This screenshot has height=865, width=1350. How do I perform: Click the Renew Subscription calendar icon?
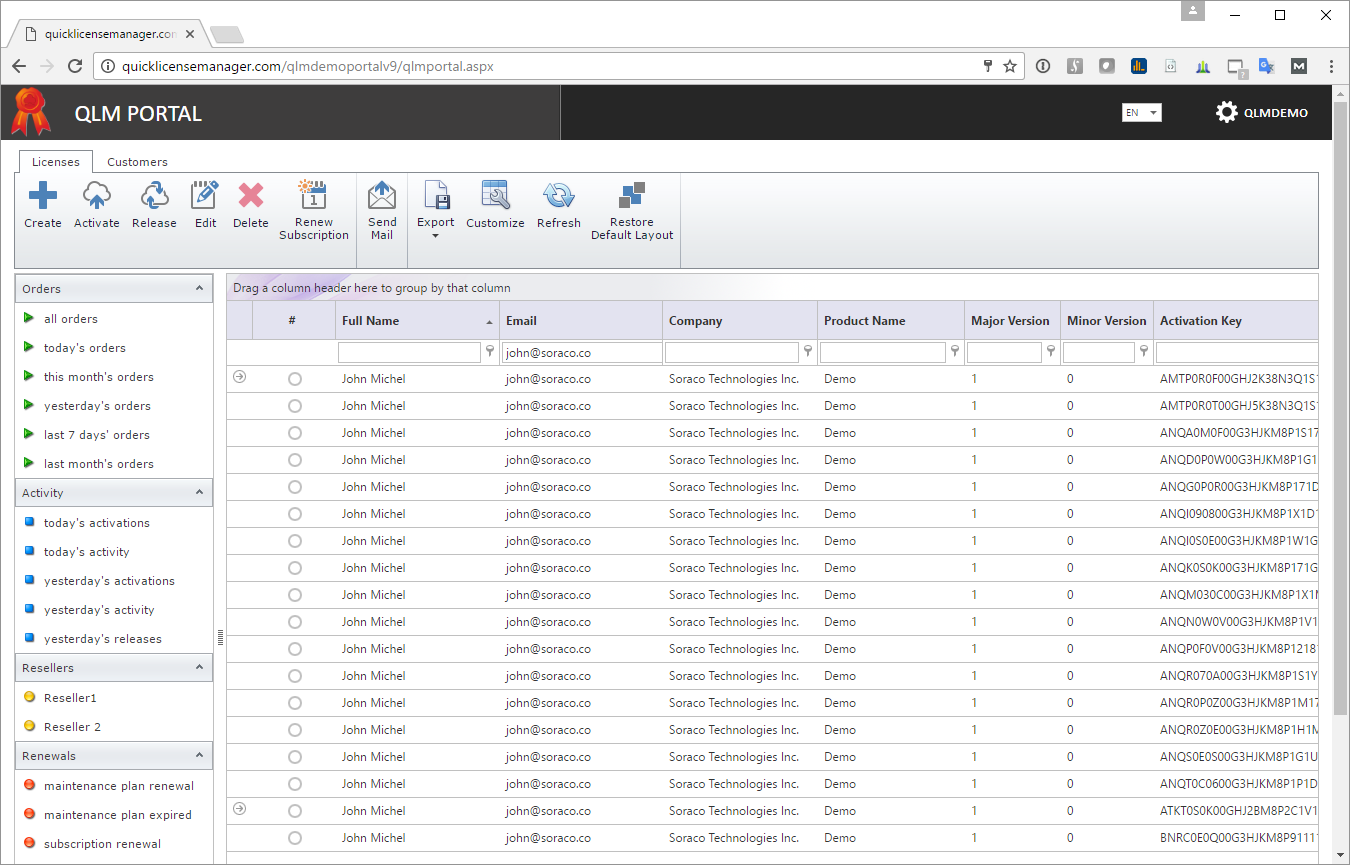coord(313,195)
